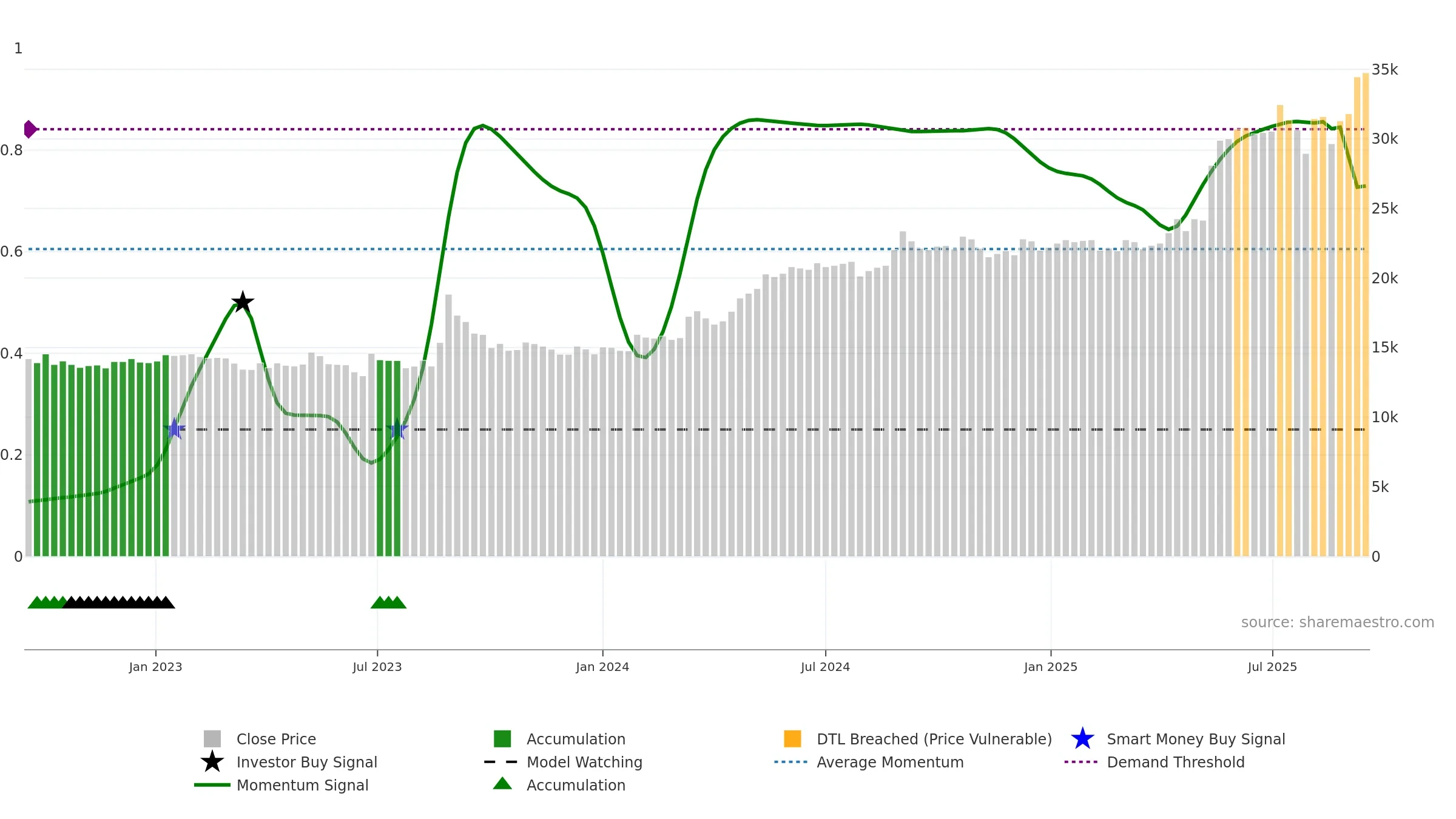This screenshot has height=819, width=1456.
Task: Toggle DTL Breached (Price Vulnerable) legend entry
Action: [934, 739]
